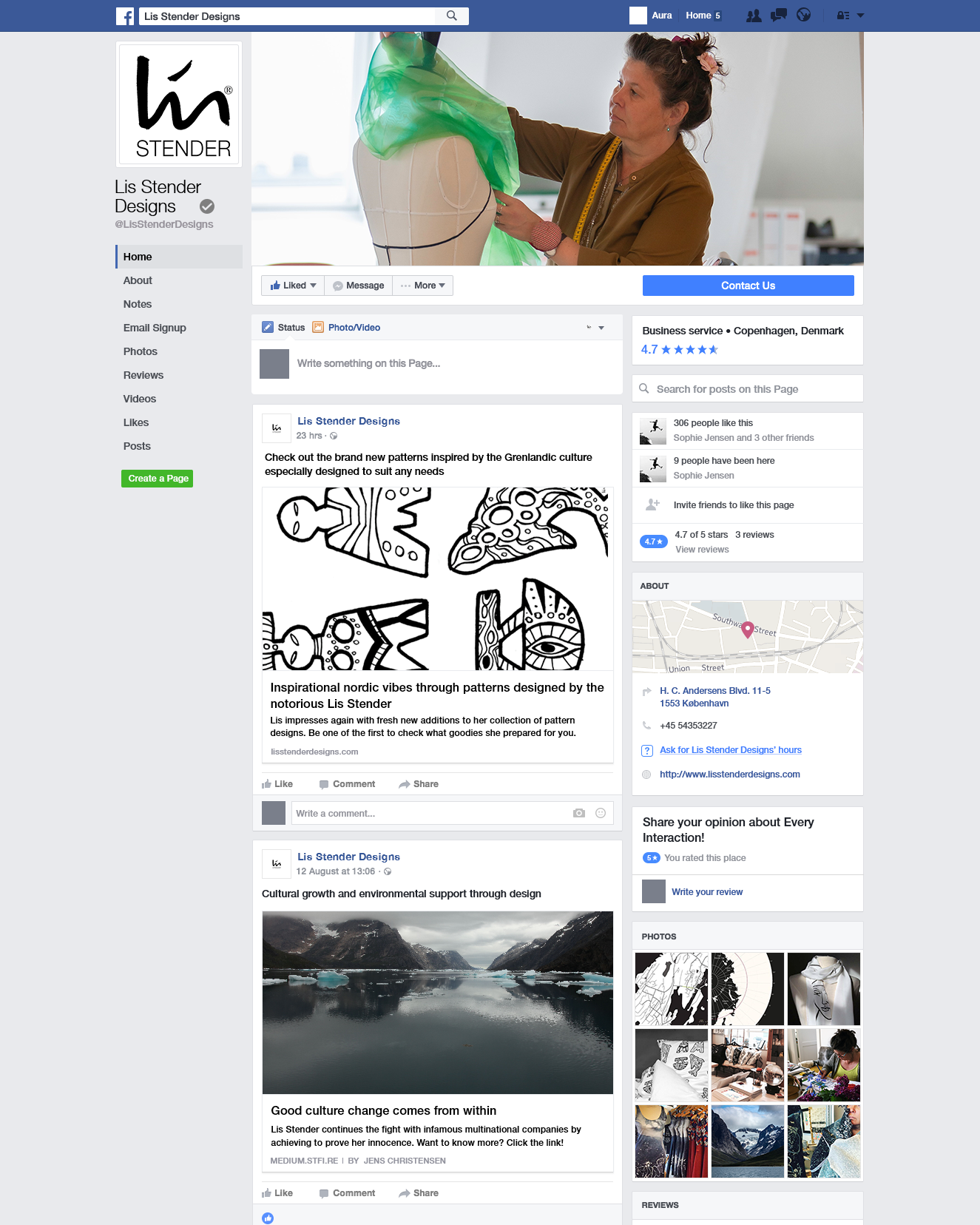The width and height of the screenshot is (980, 1225).
Task: Open privacy shortcuts lock icon
Action: (x=842, y=16)
